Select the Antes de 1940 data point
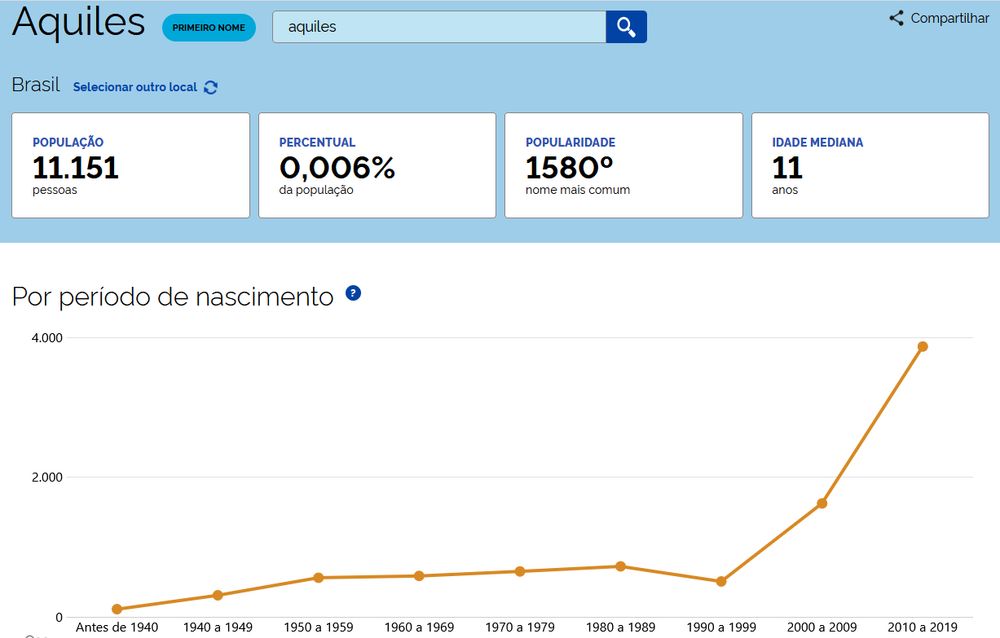 coord(116,607)
